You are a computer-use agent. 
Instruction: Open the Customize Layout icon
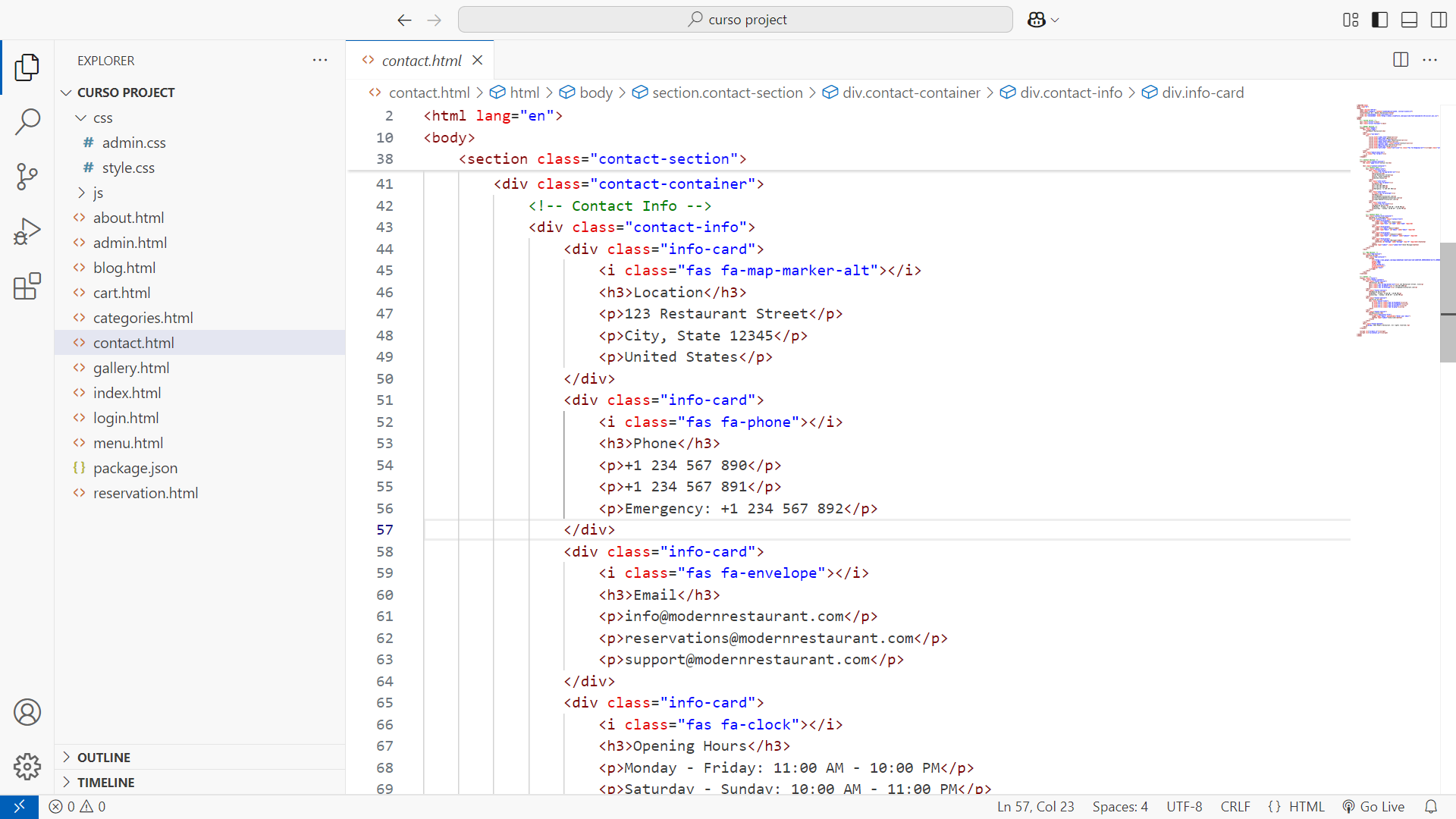(x=1351, y=20)
